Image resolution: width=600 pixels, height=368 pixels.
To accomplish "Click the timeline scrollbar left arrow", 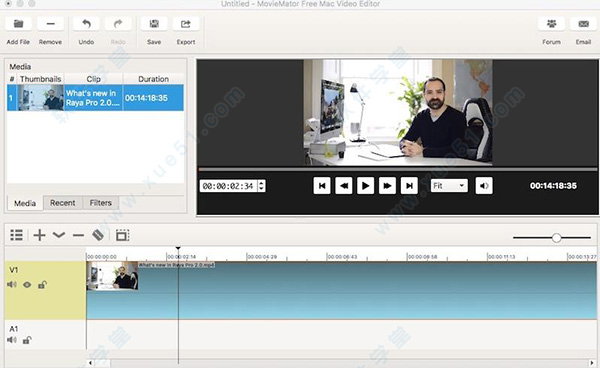I will (x=91, y=363).
